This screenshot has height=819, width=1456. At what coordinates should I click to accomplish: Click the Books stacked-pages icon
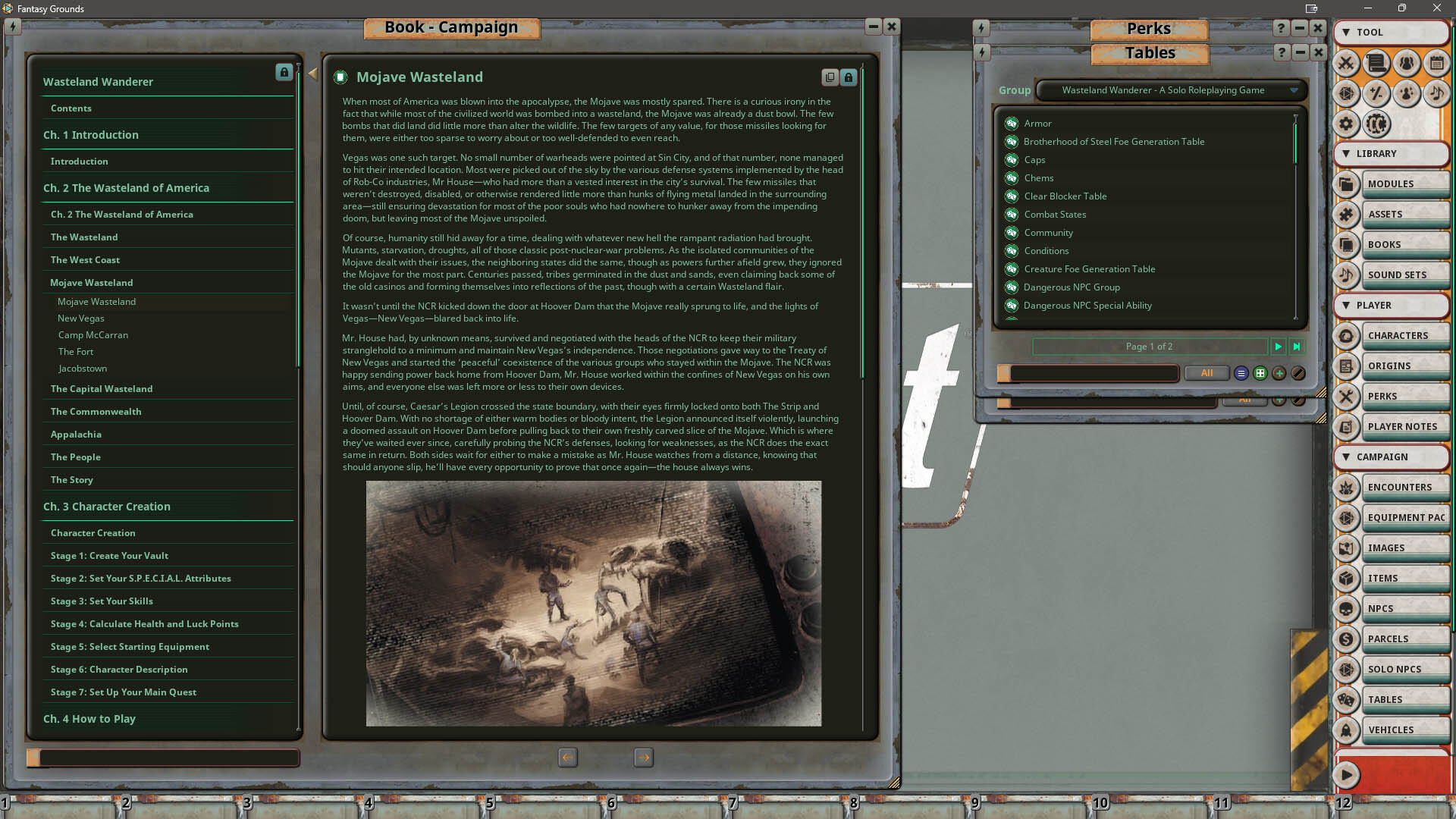(1346, 244)
